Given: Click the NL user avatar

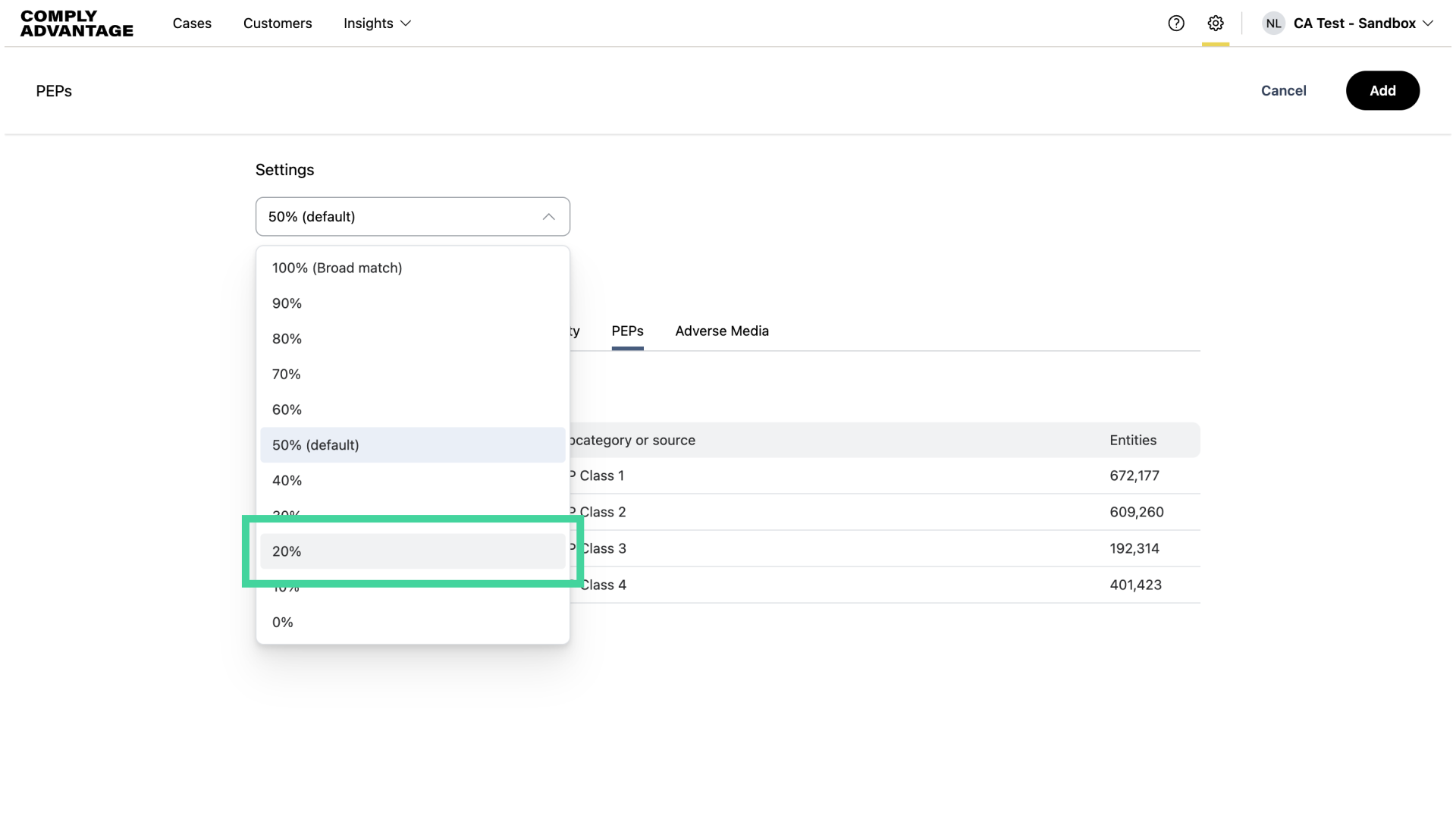Looking at the screenshot, I should click(1273, 24).
